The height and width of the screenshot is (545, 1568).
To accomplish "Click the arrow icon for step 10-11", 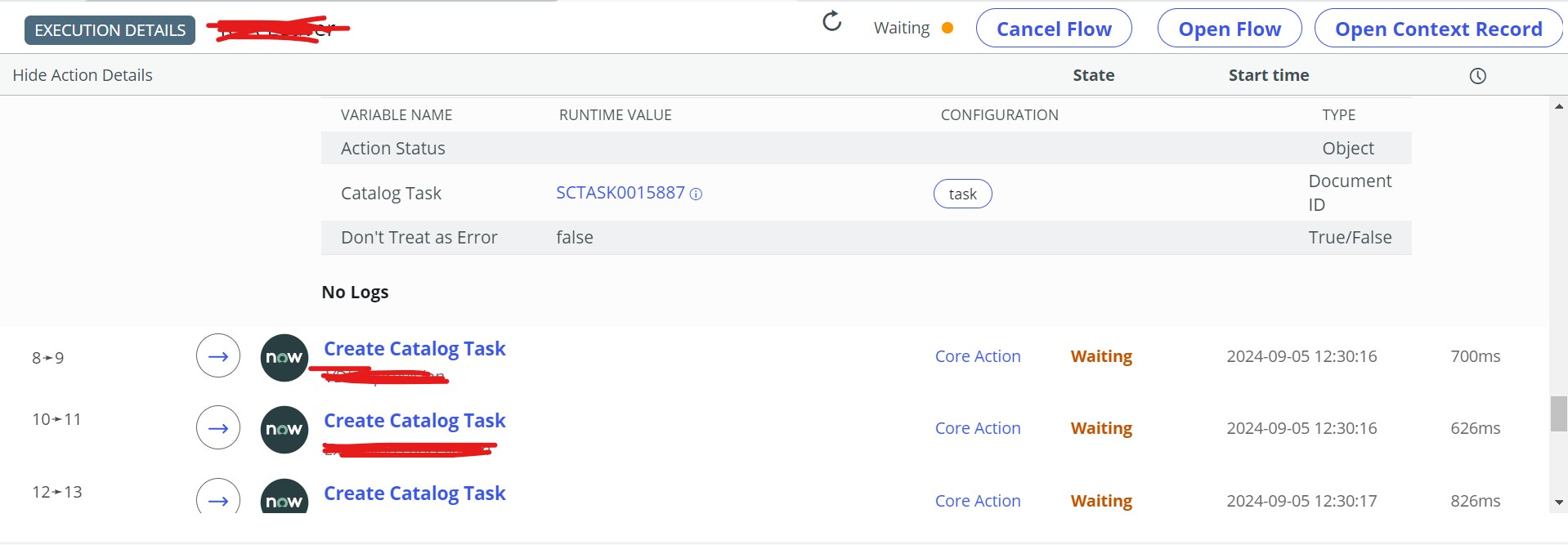I will [x=218, y=428].
